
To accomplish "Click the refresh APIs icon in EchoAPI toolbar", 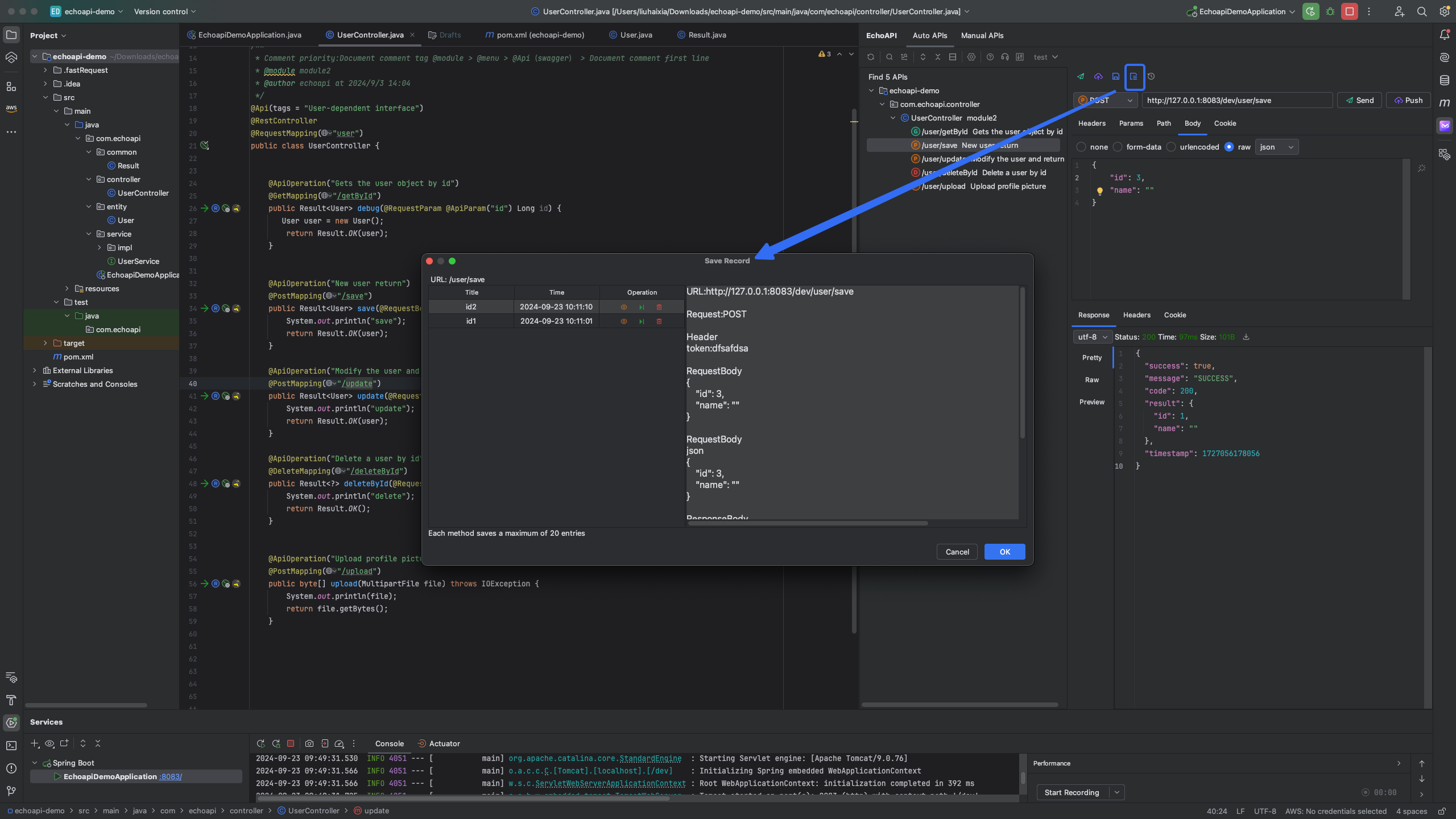I will click(x=871, y=57).
